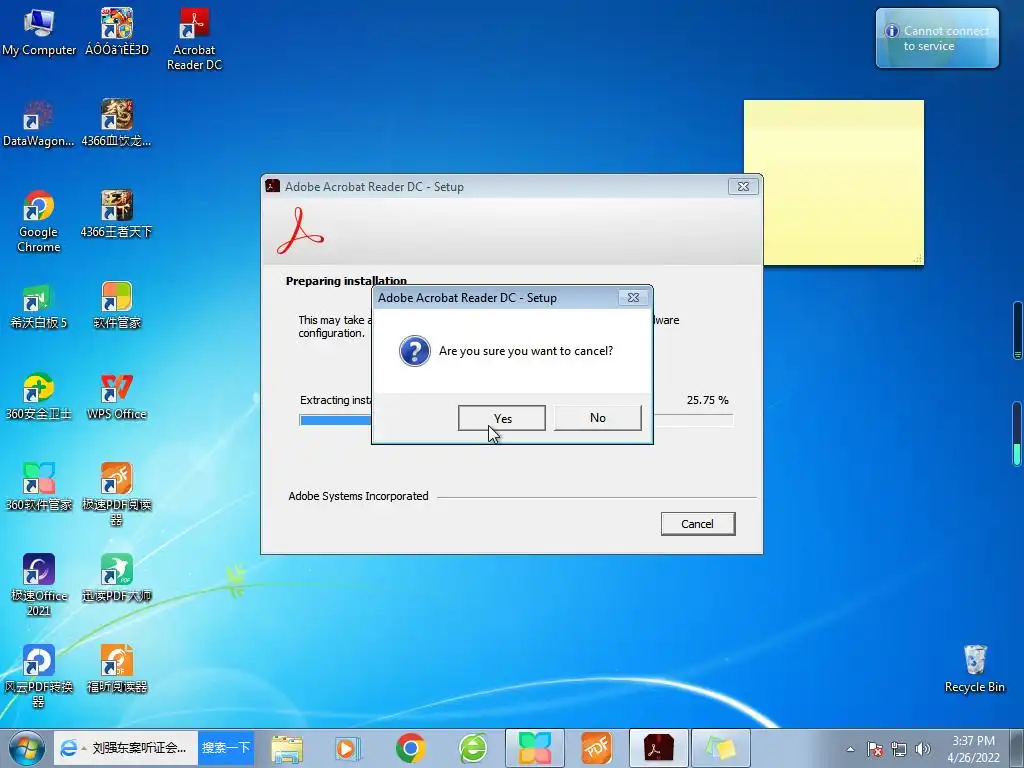Select the Recycle Bin icon
Viewport: 1024px width, 768px height.
[x=974, y=669]
